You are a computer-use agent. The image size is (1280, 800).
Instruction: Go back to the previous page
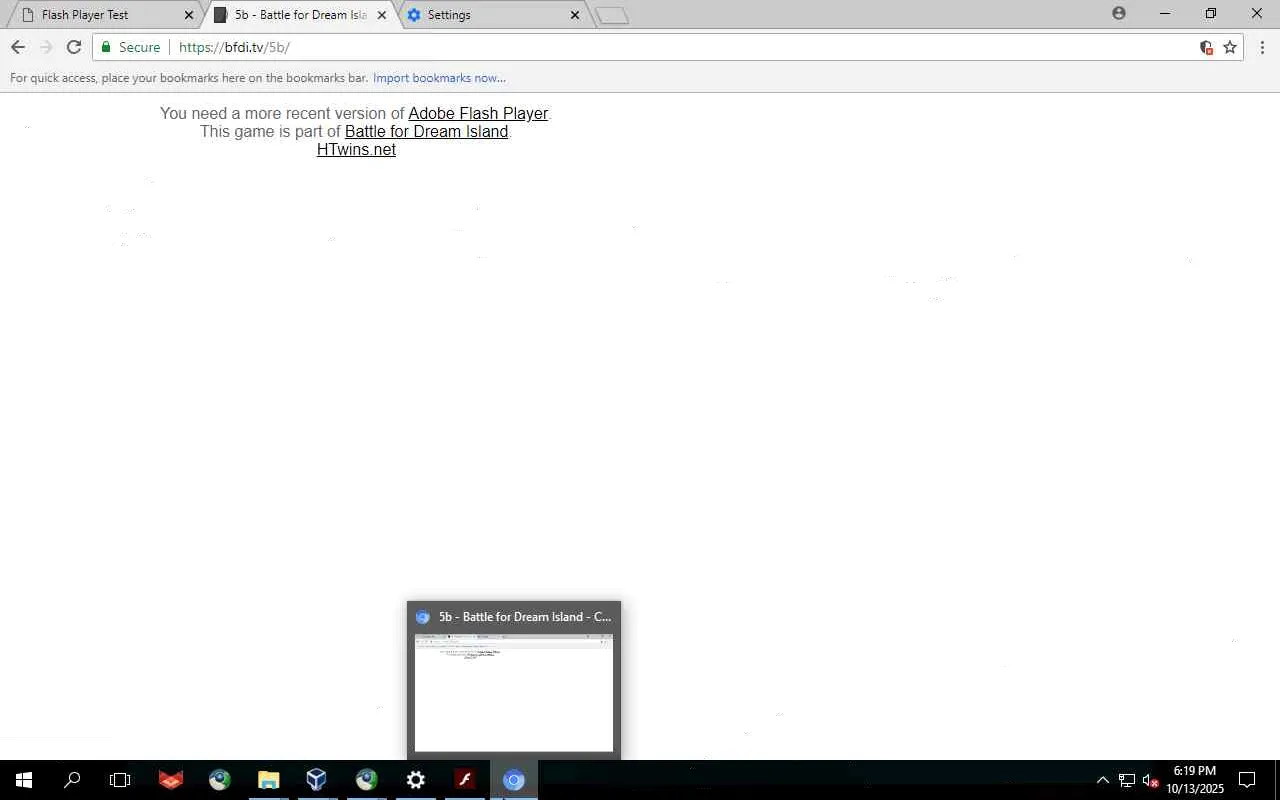tap(18, 47)
